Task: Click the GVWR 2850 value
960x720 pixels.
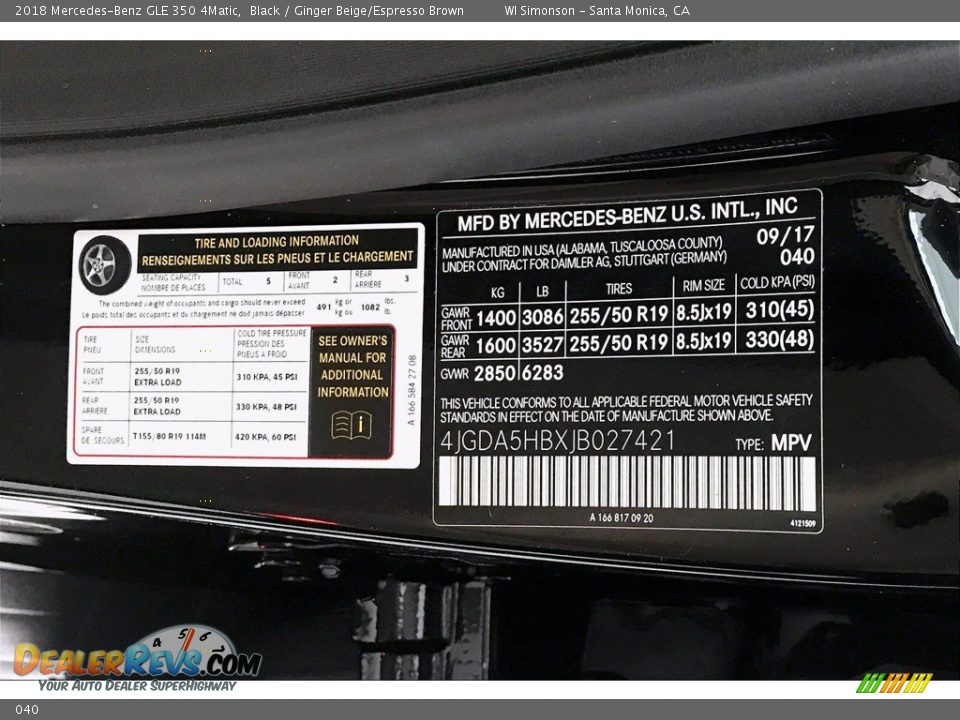Action: click(497, 373)
